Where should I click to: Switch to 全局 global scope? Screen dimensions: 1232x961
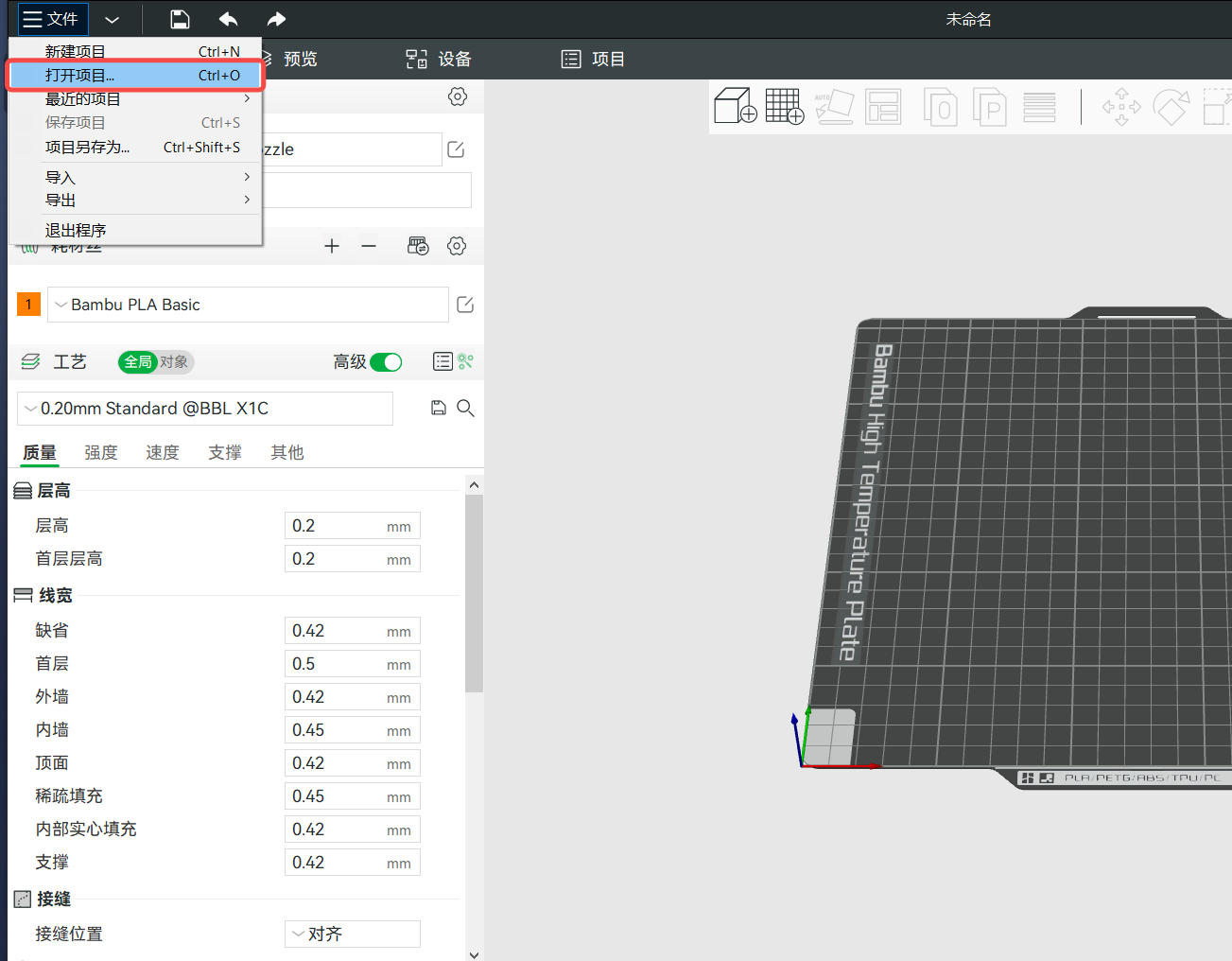(x=138, y=362)
